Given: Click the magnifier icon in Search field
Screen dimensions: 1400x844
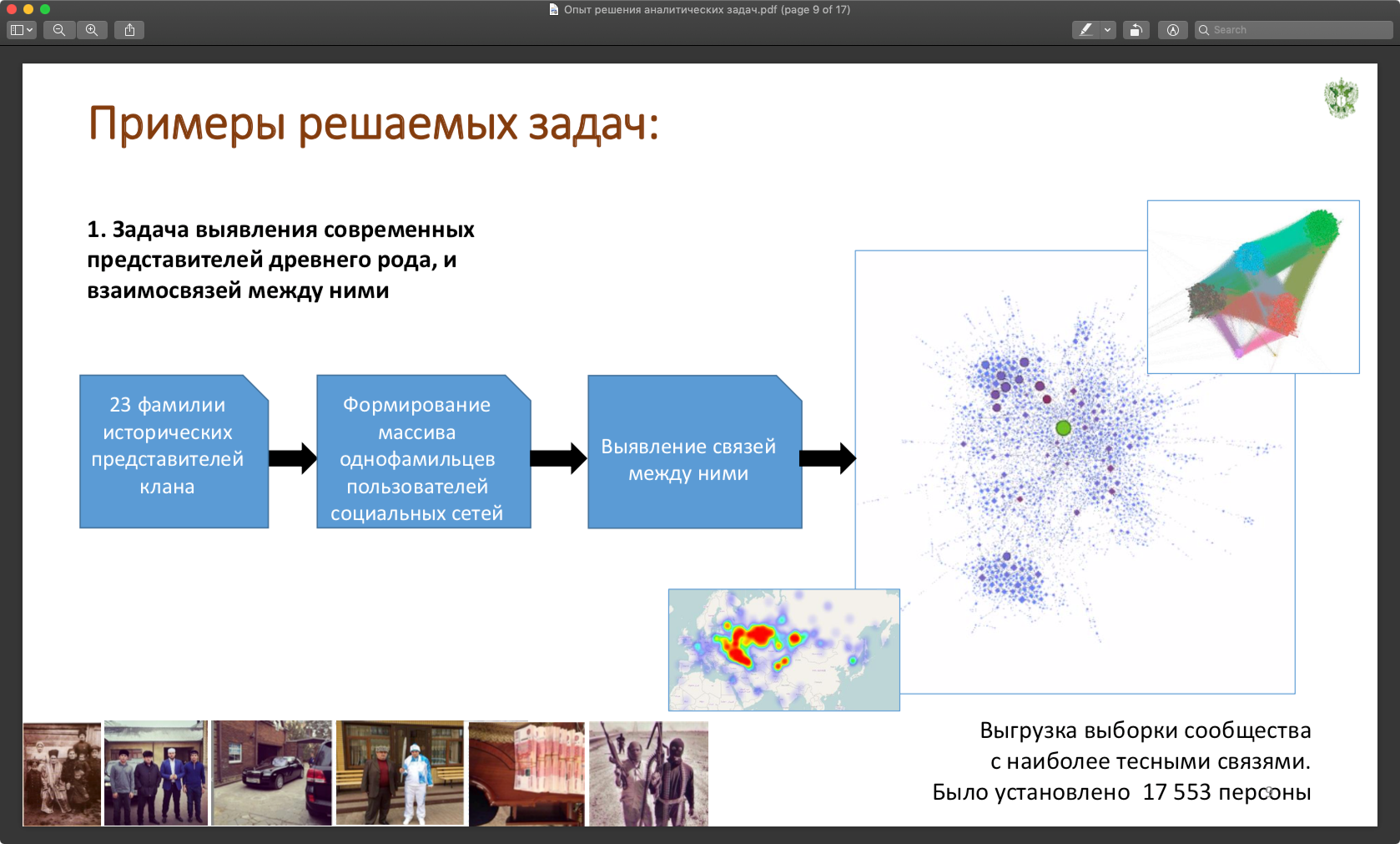Looking at the screenshot, I should pyautogui.click(x=1204, y=30).
